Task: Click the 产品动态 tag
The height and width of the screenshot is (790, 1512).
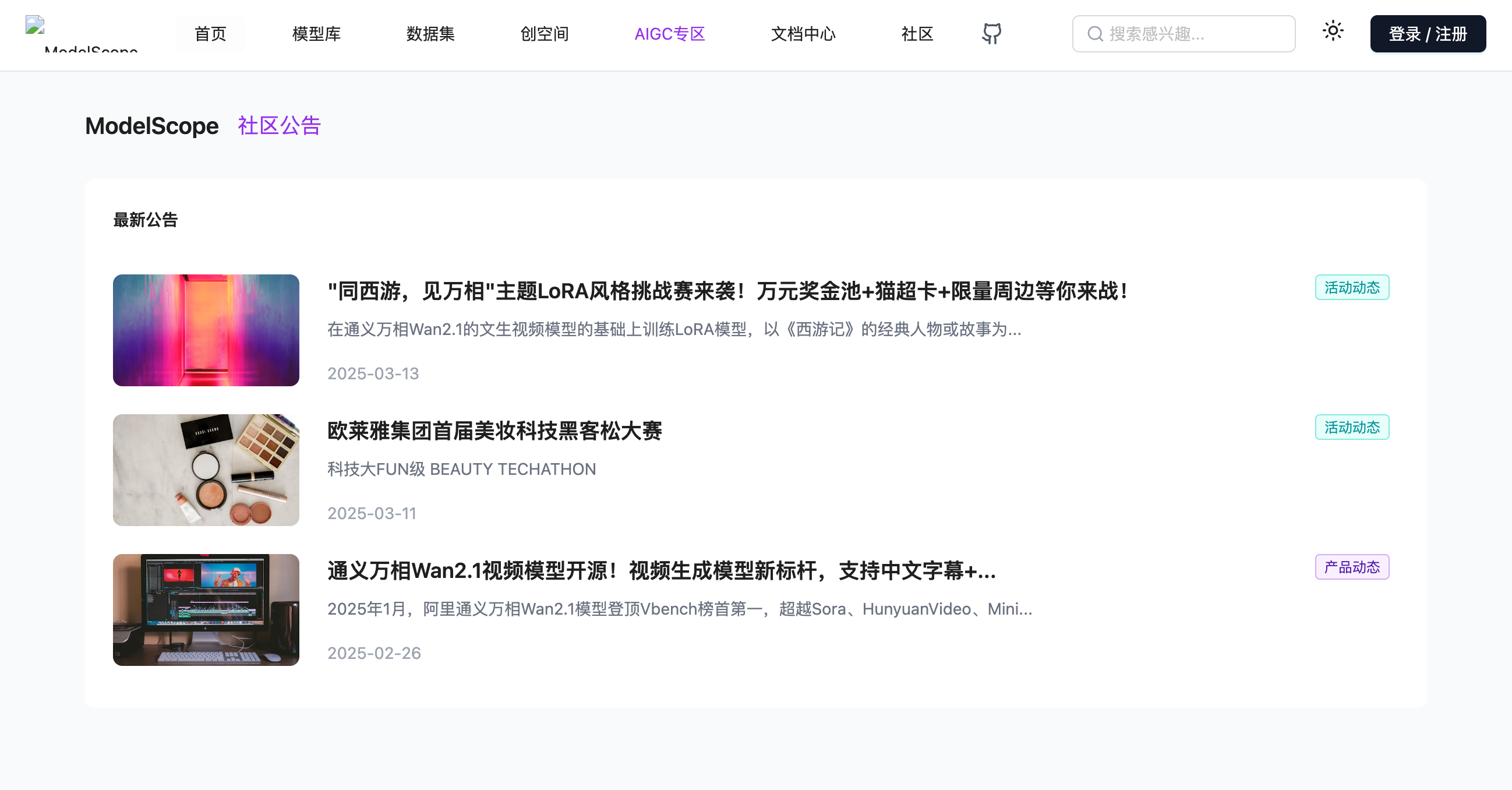Action: 1352,567
